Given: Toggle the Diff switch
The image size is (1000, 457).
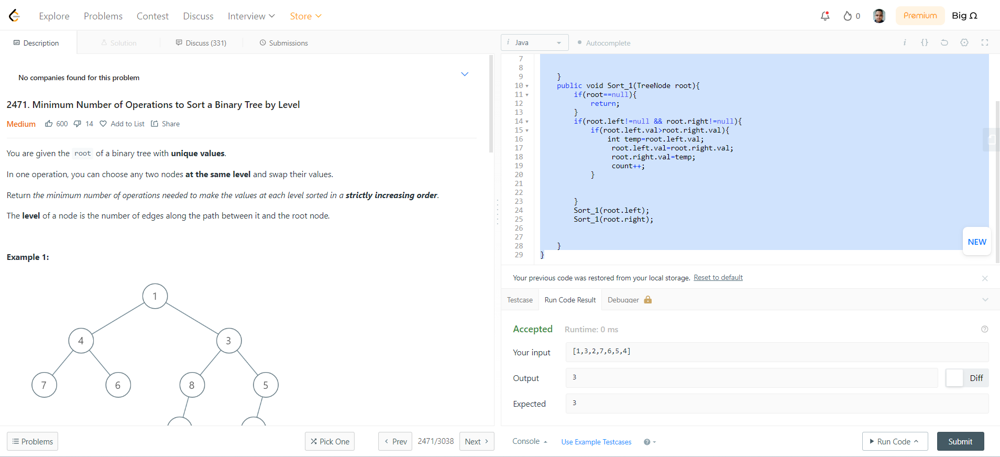Looking at the screenshot, I should coord(956,378).
